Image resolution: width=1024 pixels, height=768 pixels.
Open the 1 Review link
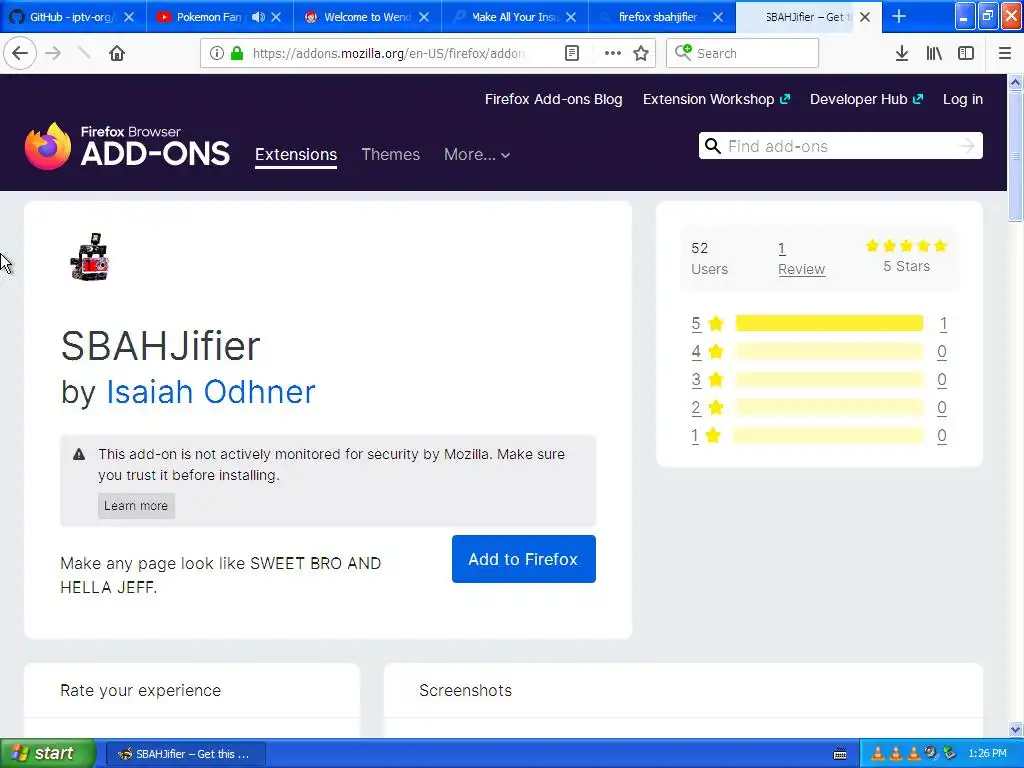801,259
